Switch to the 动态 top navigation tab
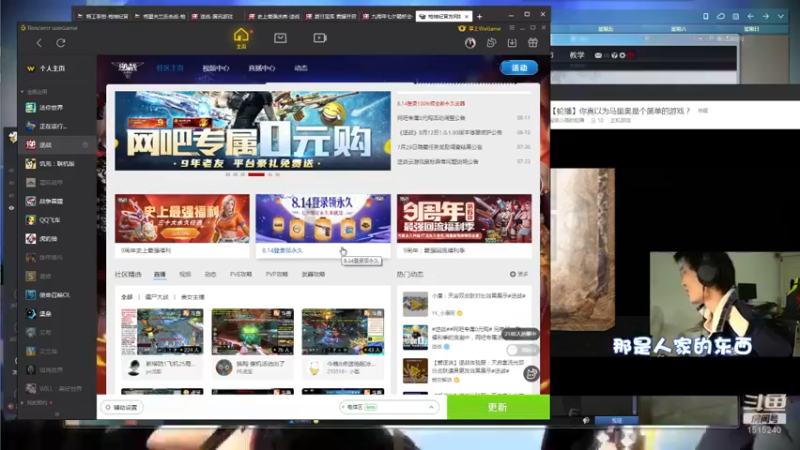Image resolution: width=800 pixels, height=450 pixels. (x=301, y=68)
